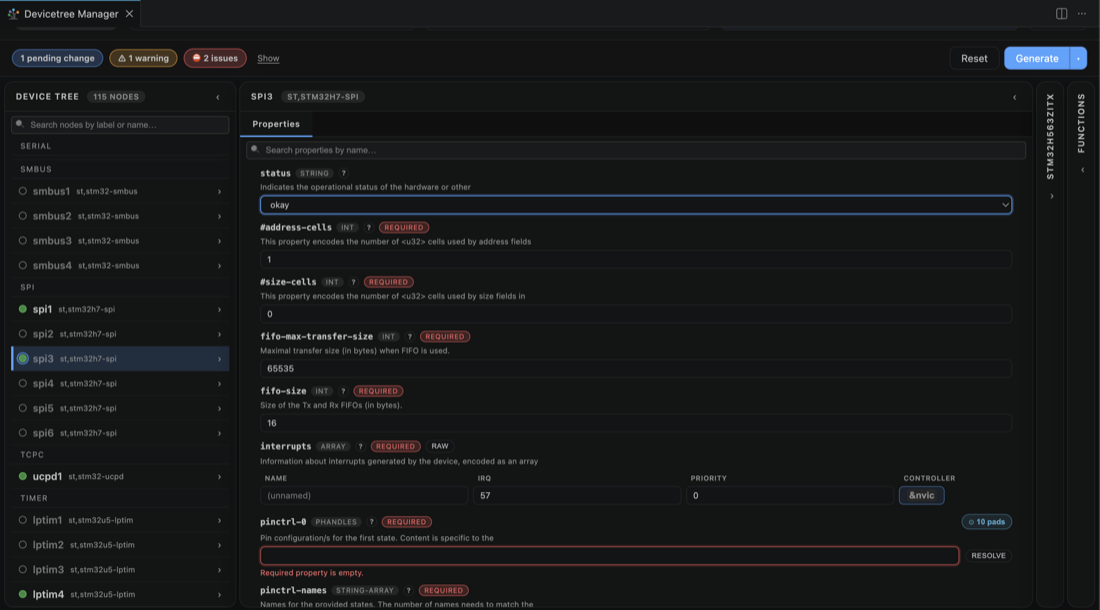Click help icon next to #address-cells
This screenshot has height=610, width=1100.
(368, 227)
